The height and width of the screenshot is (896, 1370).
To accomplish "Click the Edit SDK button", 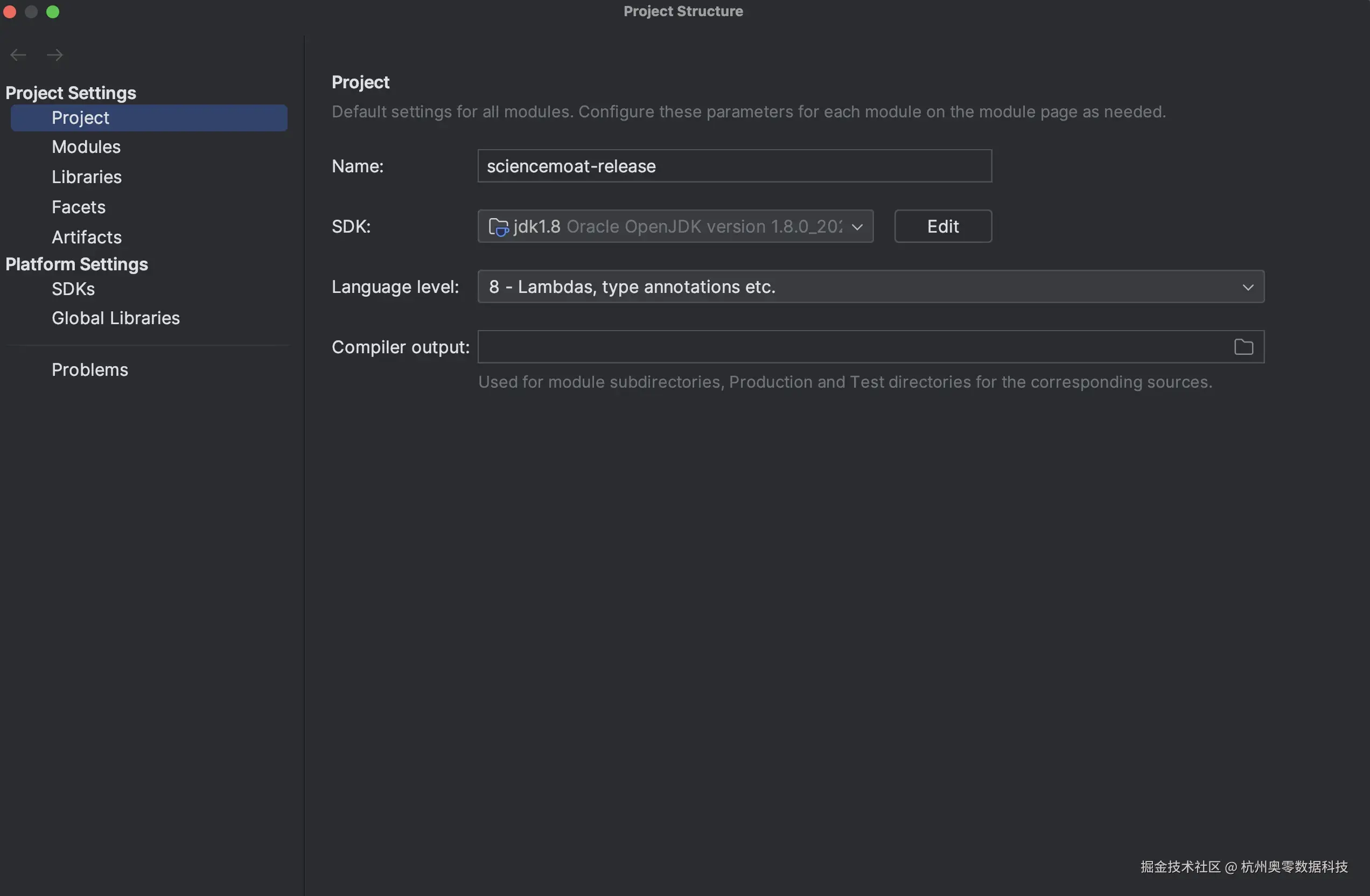I will (942, 227).
